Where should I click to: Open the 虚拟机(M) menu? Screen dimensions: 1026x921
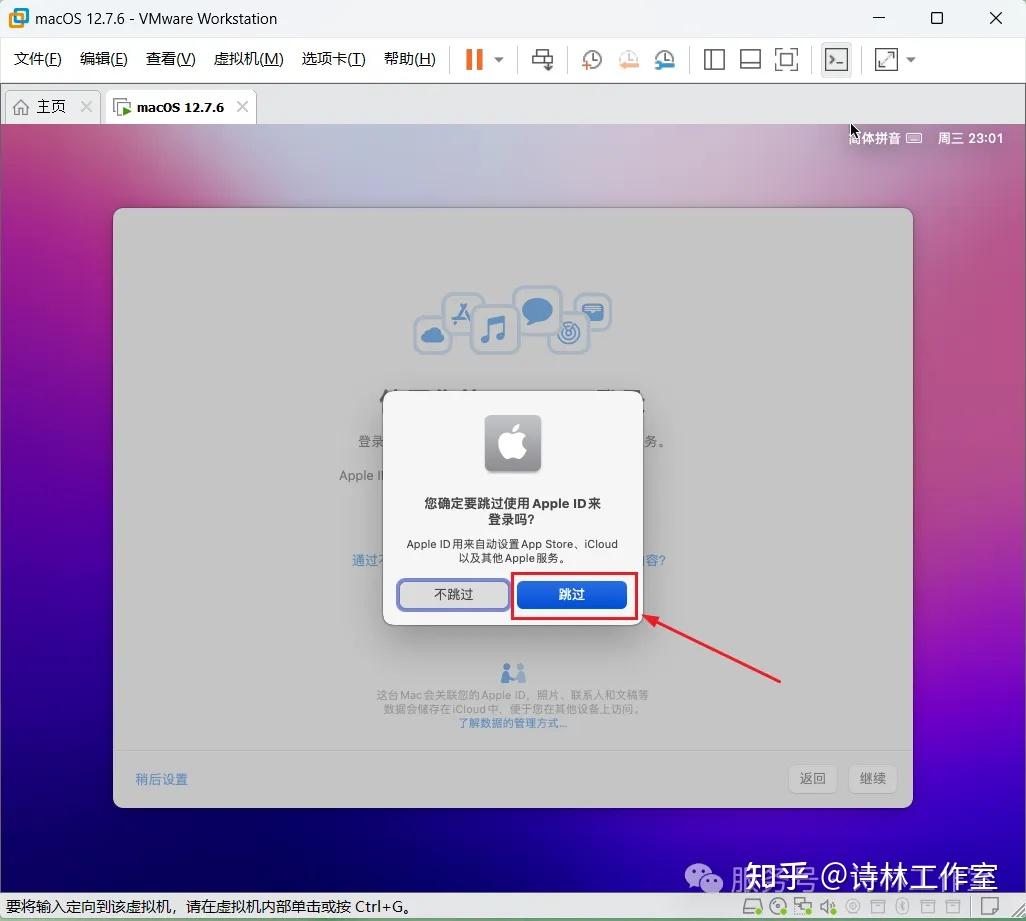pos(249,59)
